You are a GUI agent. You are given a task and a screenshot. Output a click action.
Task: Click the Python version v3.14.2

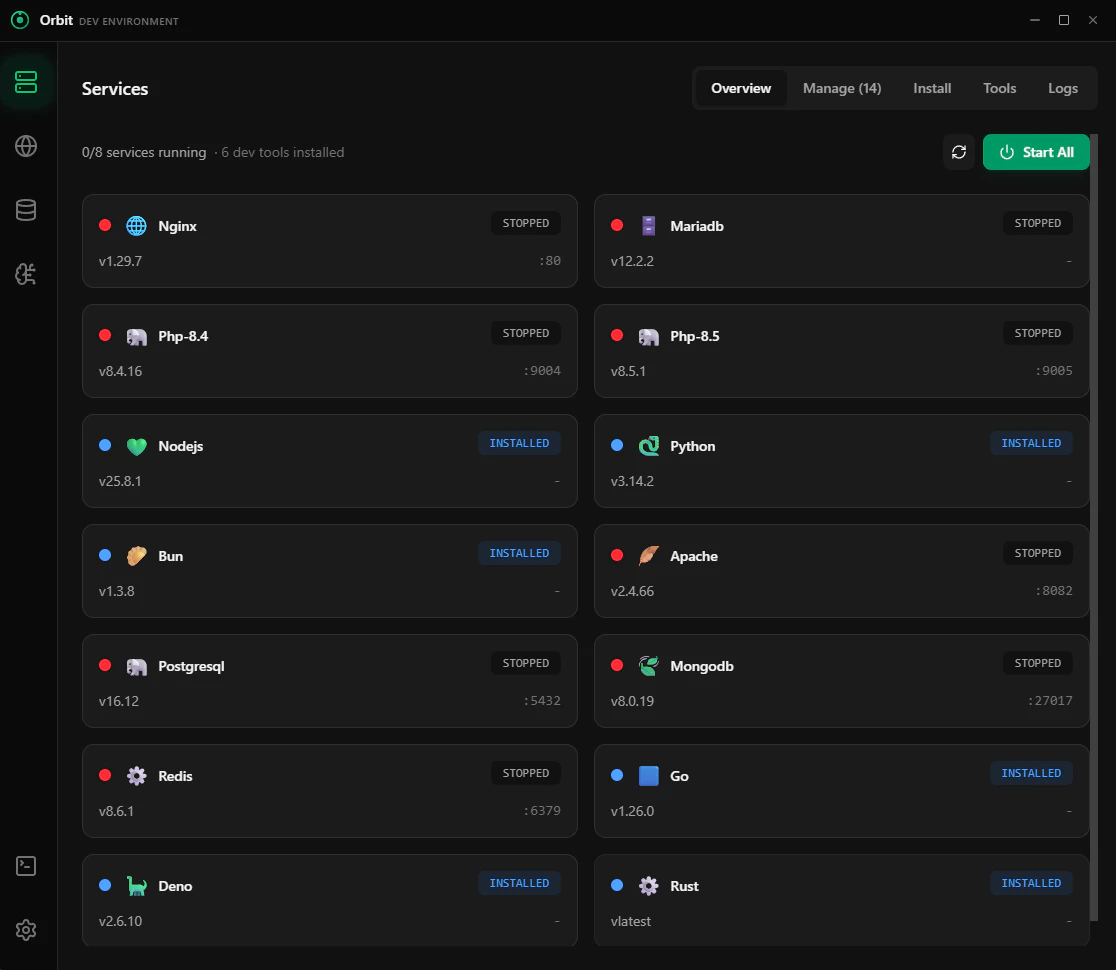tap(632, 481)
